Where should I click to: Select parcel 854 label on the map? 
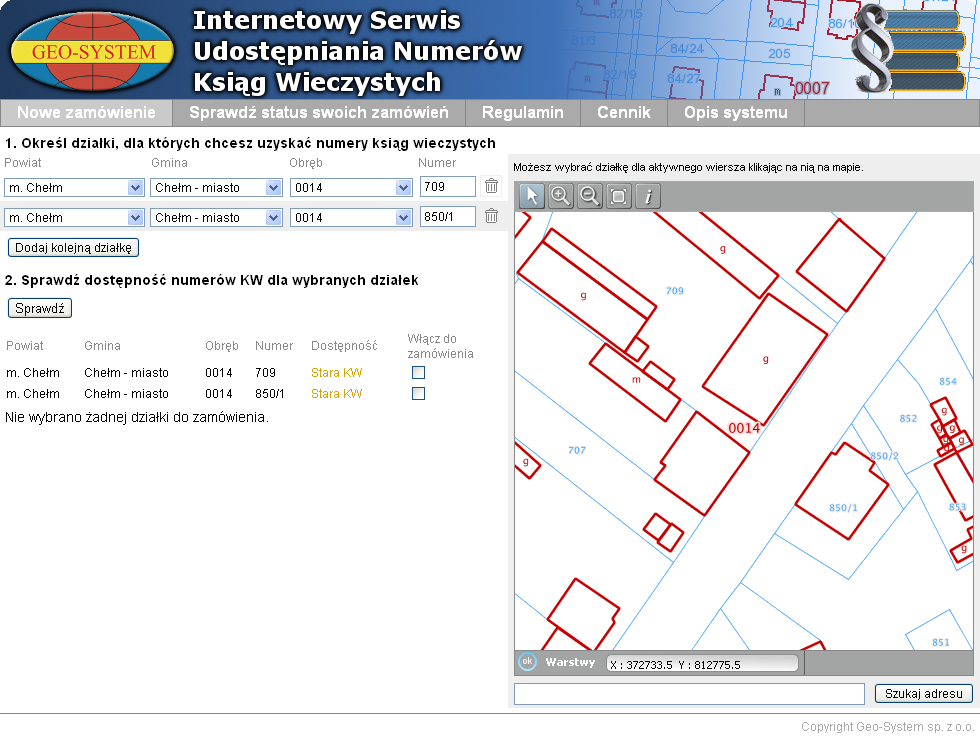point(948,381)
